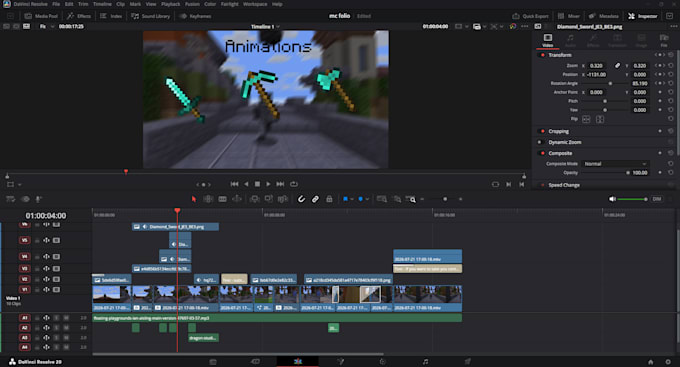The image size is (680, 367).
Task: Click the Zoom X value field
Action: 597,66
